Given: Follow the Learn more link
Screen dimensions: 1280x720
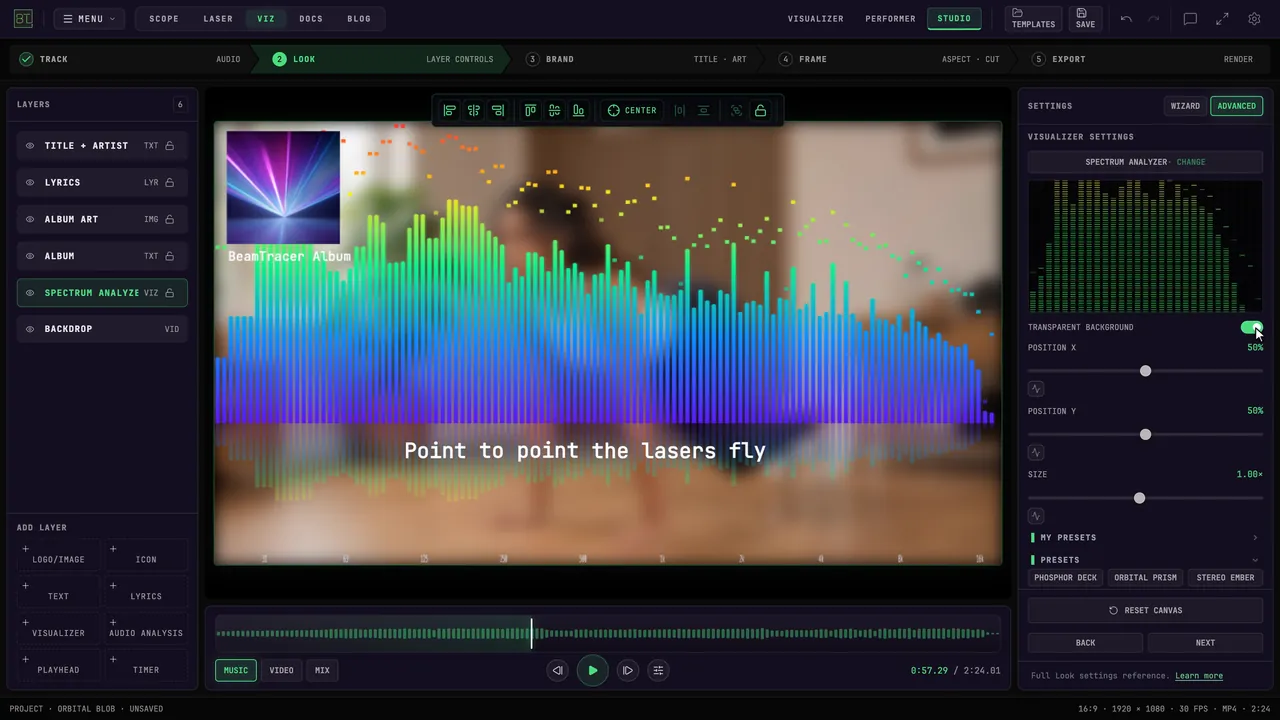Looking at the screenshot, I should pyautogui.click(x=1199, y=676).
